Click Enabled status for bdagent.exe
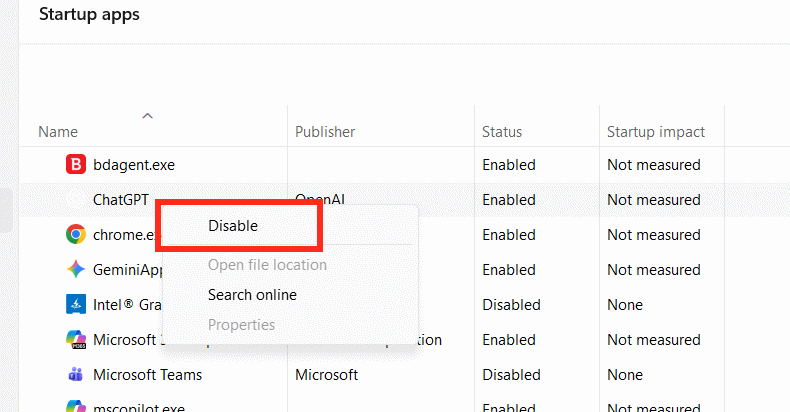 pos(509,165)
